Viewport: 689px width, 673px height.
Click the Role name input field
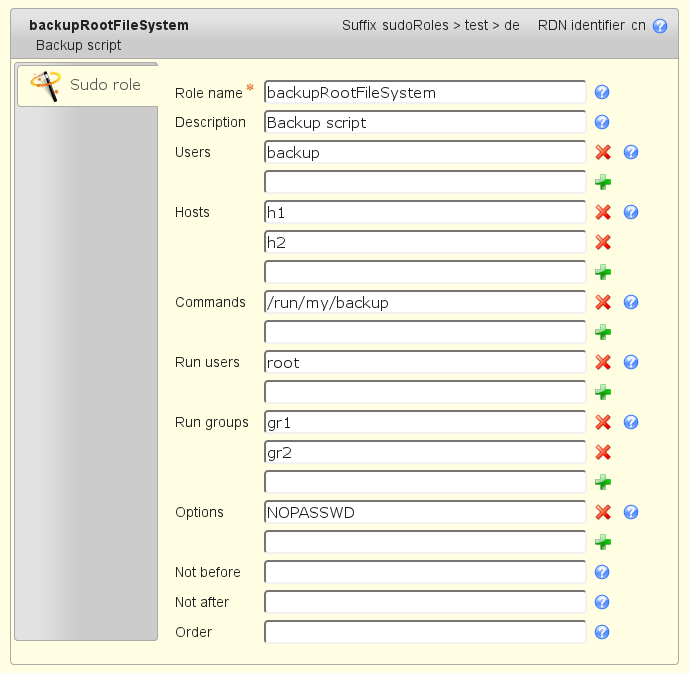pos(425,92)
